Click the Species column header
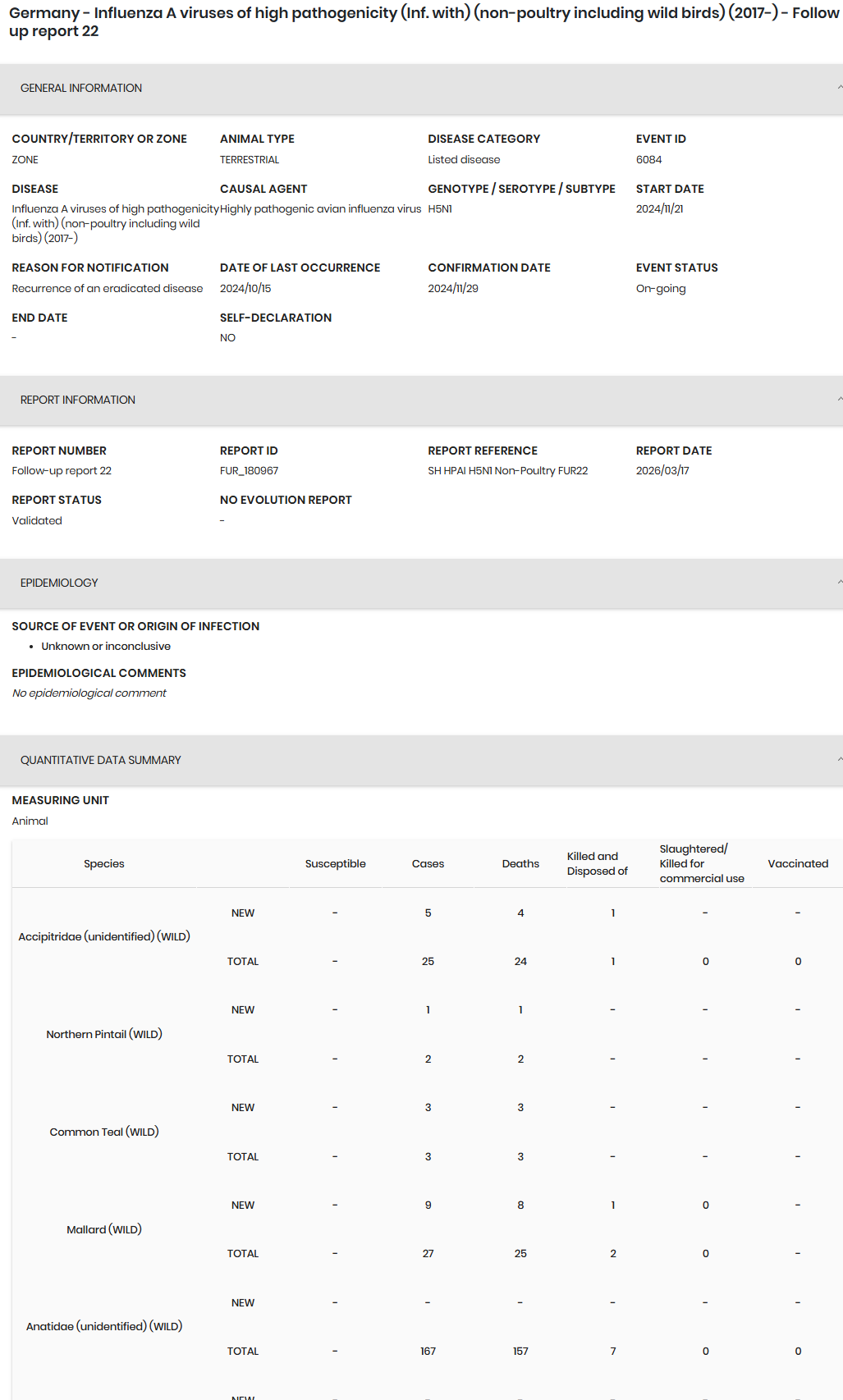Screen dimensions: 843x1400 click(x=104, y=863)
